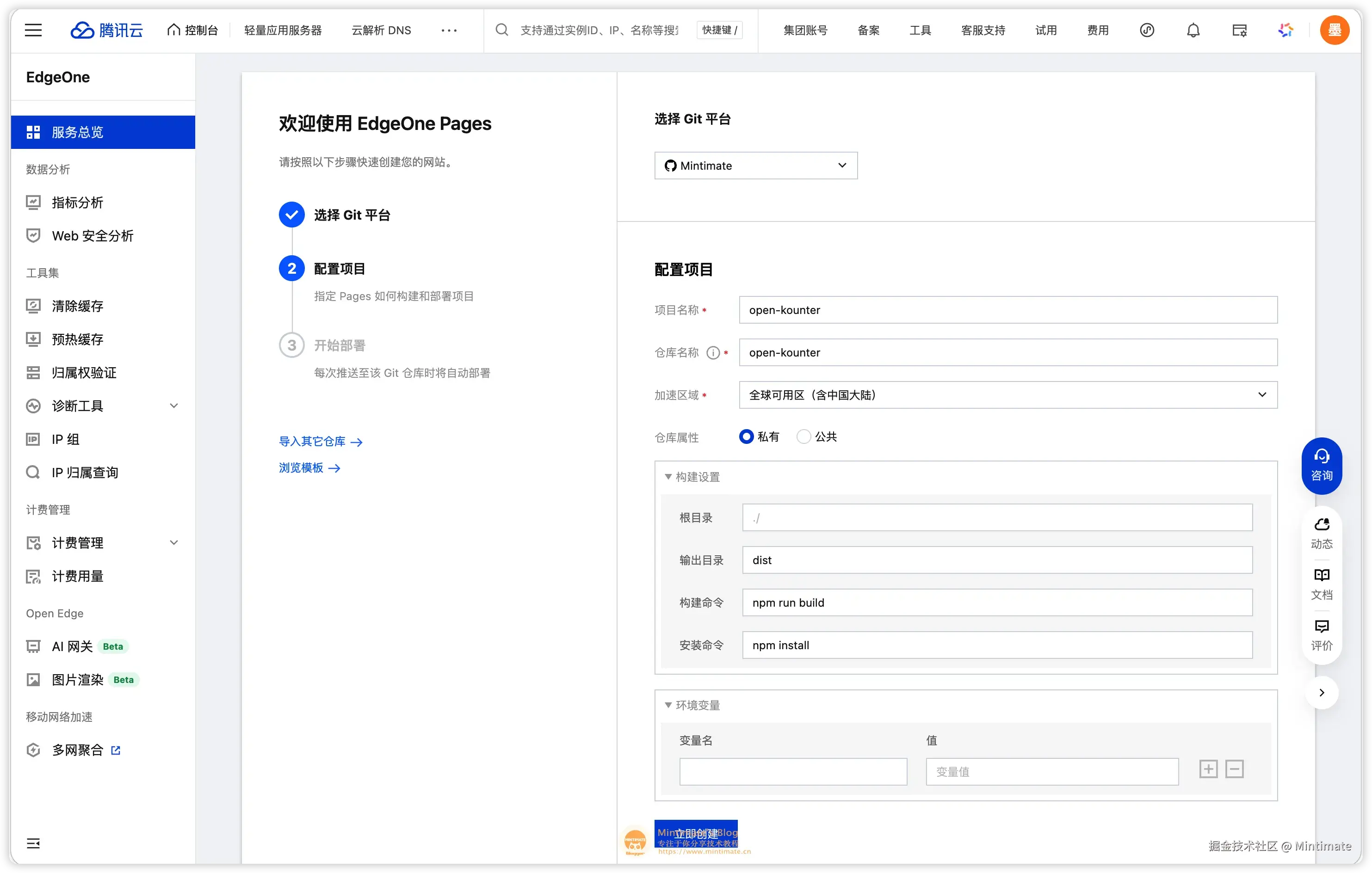The width and height of the screenshot is (1372, 873).
Task: Switch to the 备案 section
Action: [868, 30]
